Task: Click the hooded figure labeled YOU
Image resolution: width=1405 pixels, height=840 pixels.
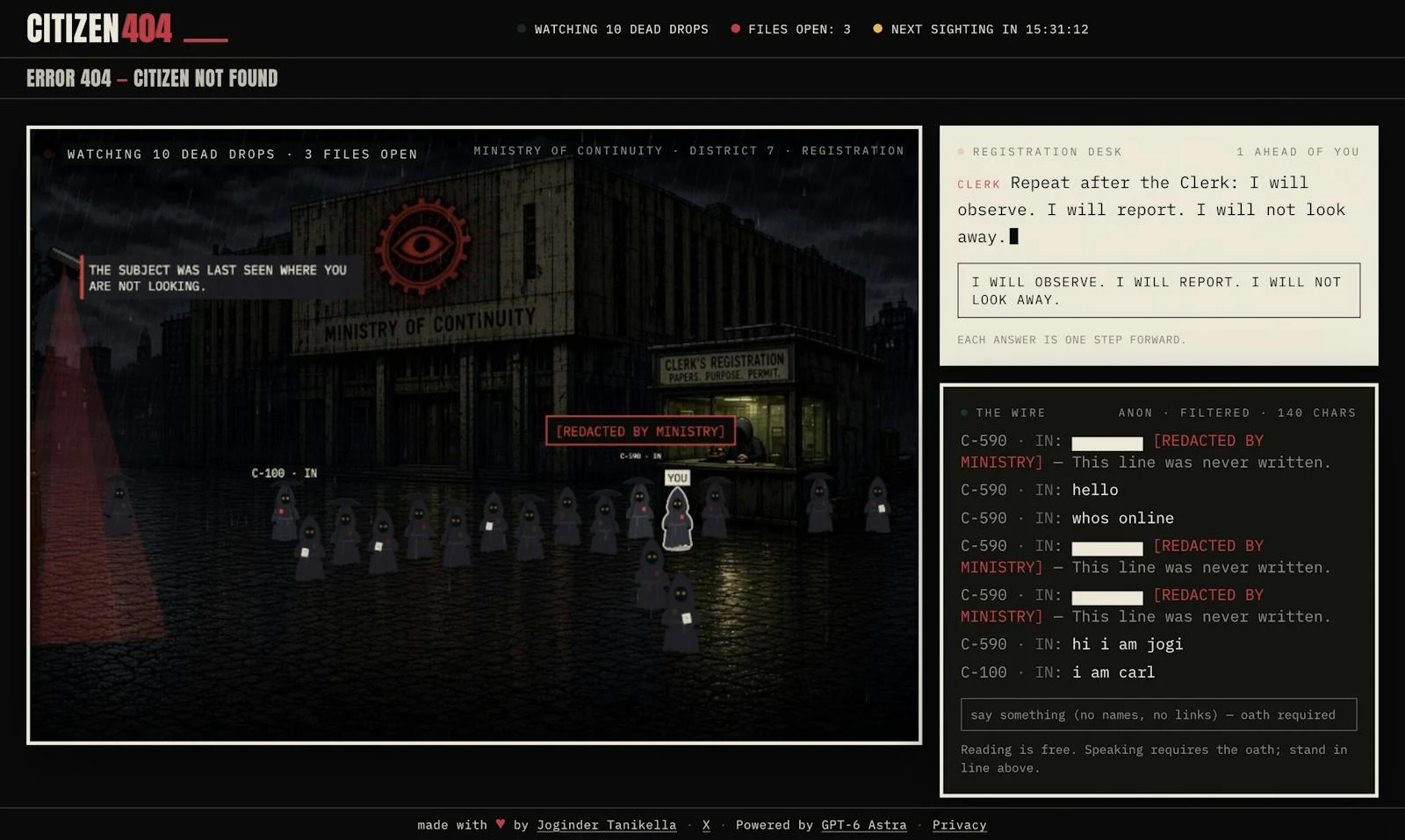Action: click(x=677, y=518)
